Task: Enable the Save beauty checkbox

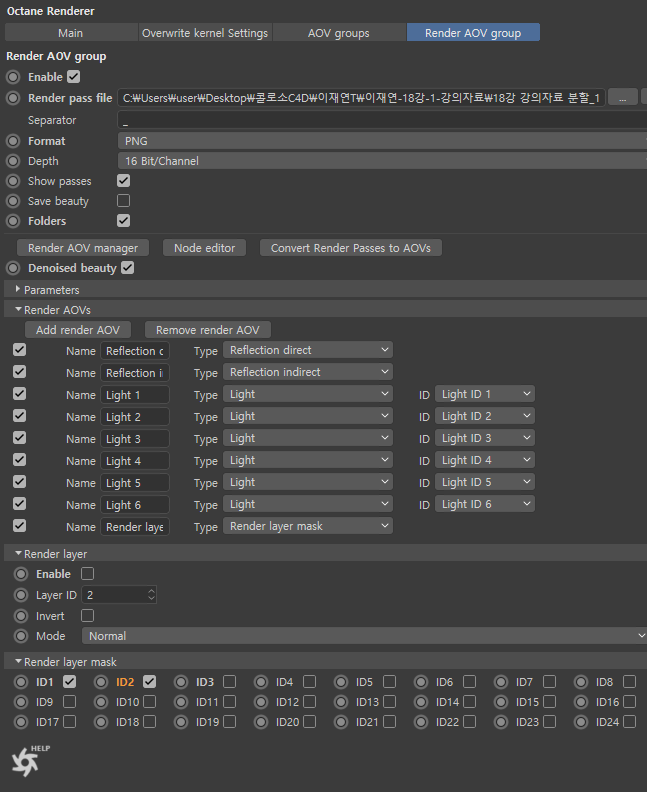Action: (x=123, y=201)
